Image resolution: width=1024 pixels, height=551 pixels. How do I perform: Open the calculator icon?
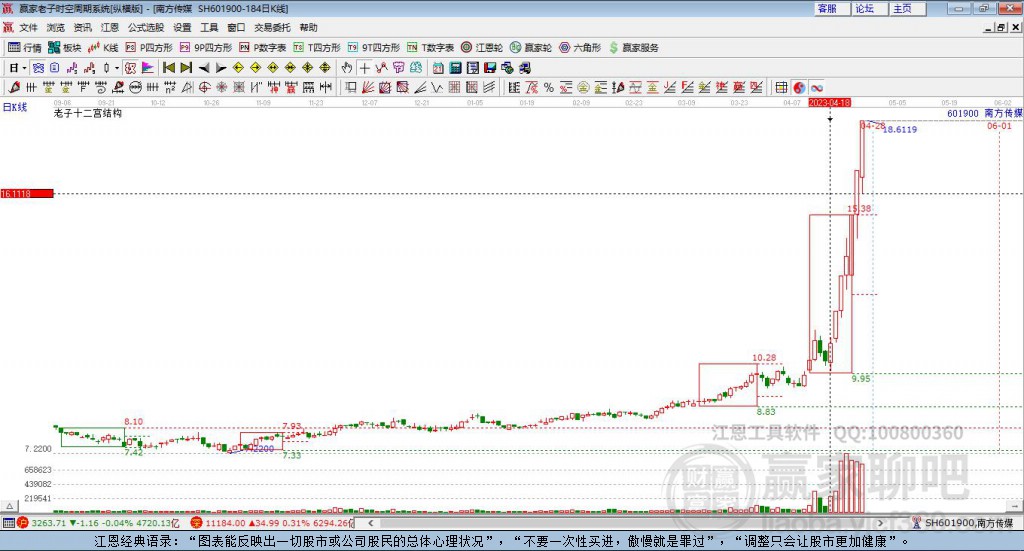455,68
